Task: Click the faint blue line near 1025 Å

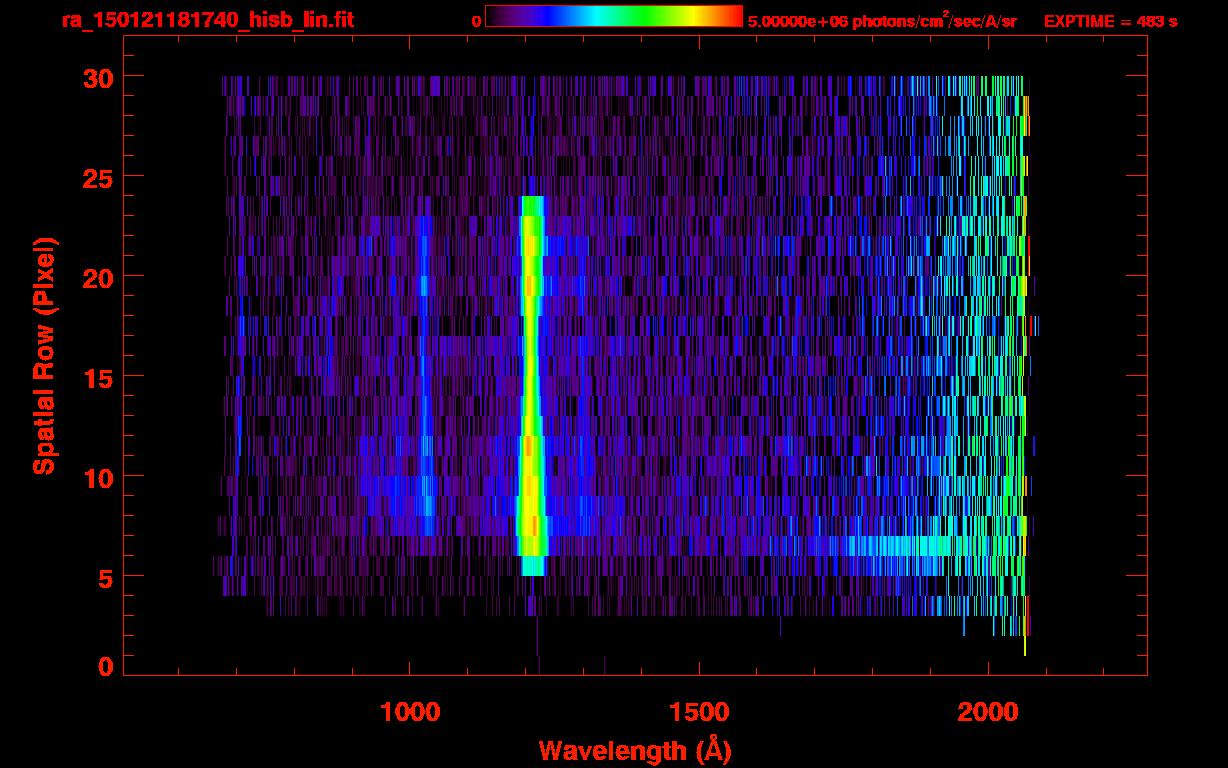Action: 425,380
